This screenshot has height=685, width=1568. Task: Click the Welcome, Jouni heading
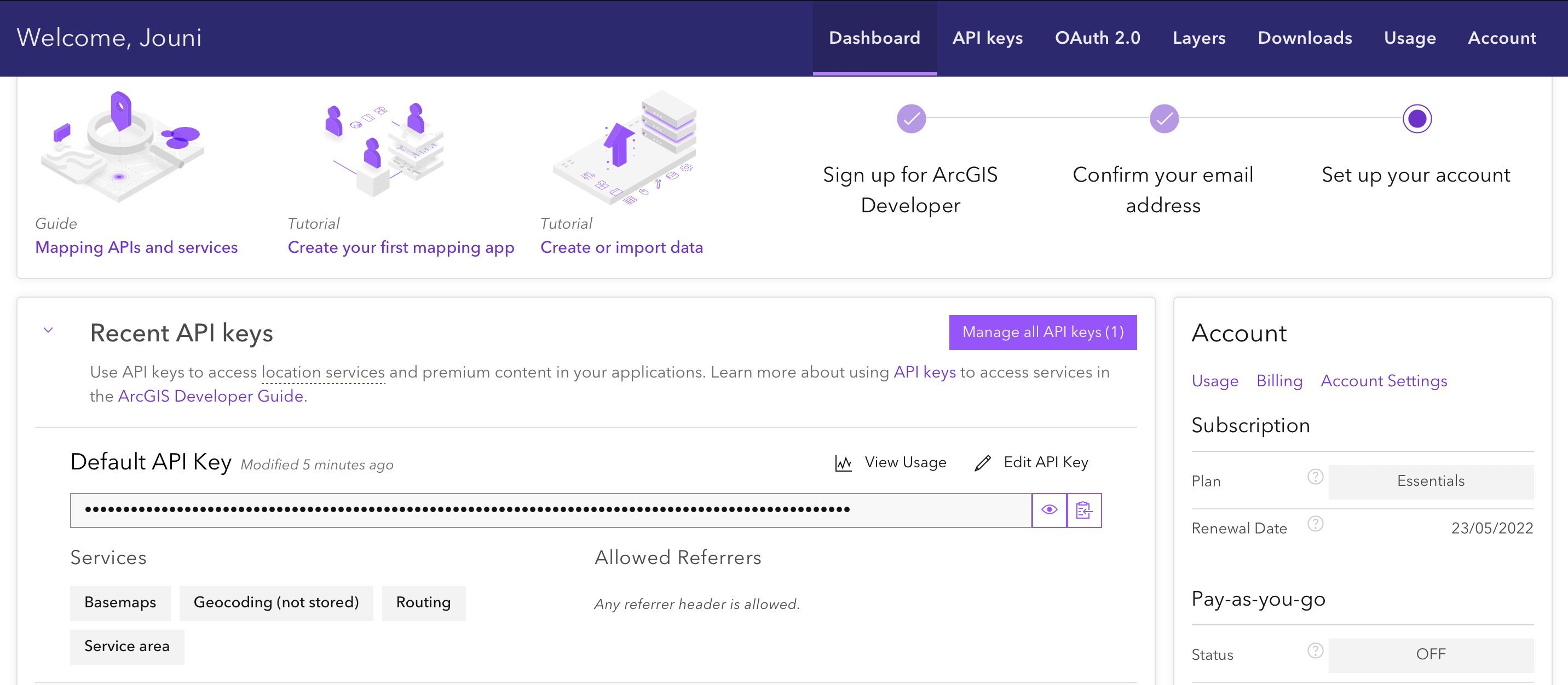(x=109, y=38)
